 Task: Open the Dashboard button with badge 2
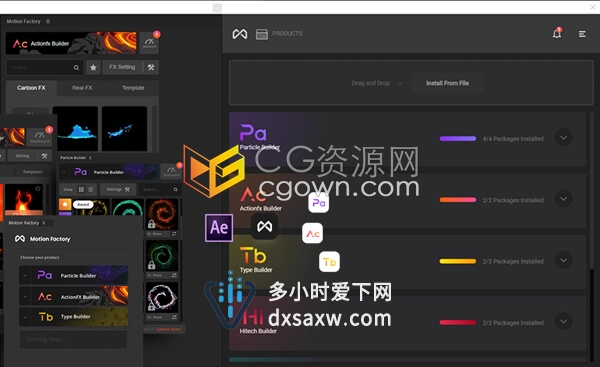[39, 137]
